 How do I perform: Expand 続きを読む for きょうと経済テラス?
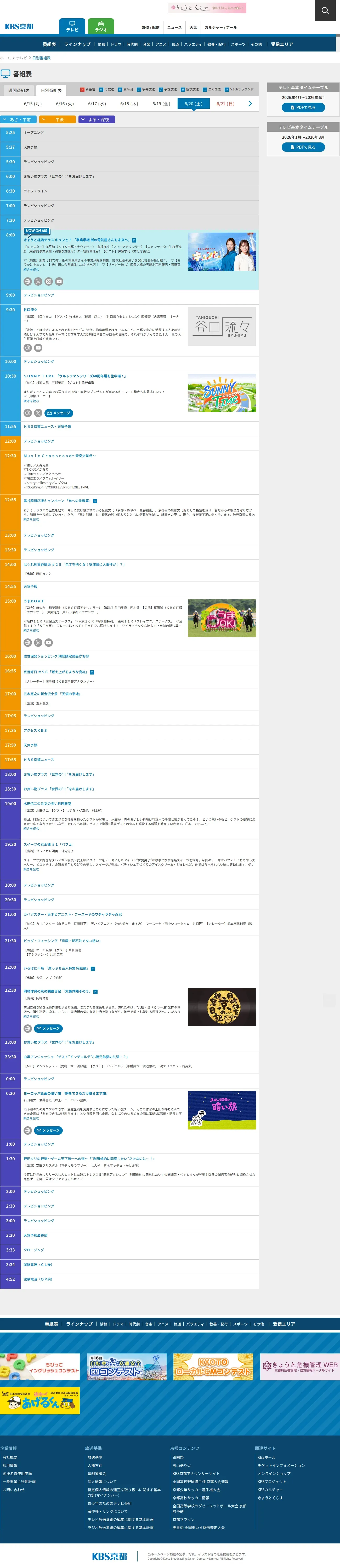point(31,270)
